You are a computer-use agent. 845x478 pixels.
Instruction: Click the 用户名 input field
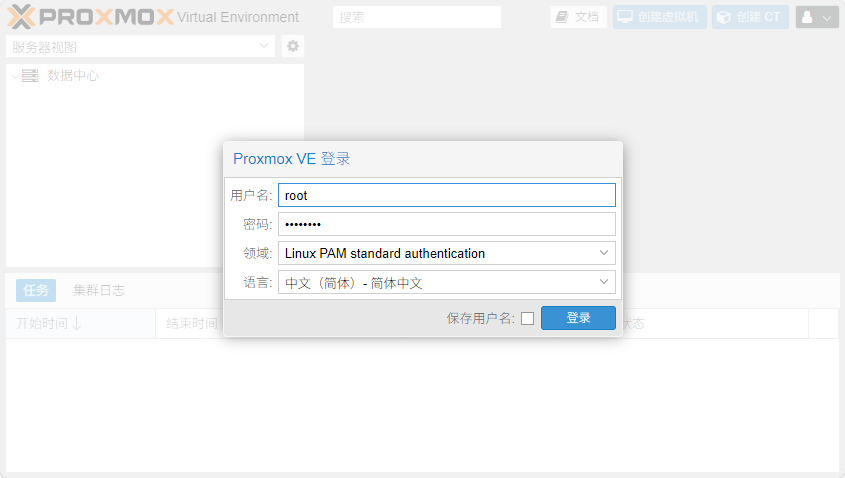[x=446, y=195]
